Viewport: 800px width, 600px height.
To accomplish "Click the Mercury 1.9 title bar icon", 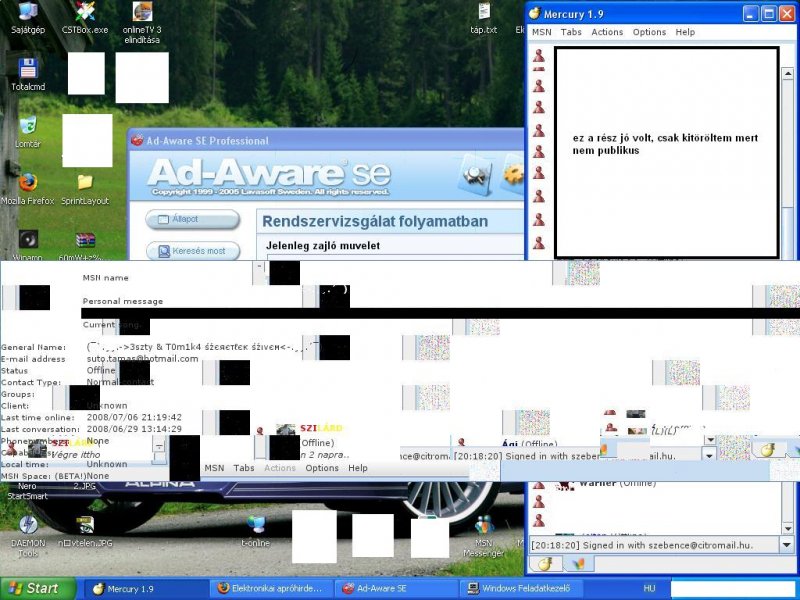I will [534, 14].
